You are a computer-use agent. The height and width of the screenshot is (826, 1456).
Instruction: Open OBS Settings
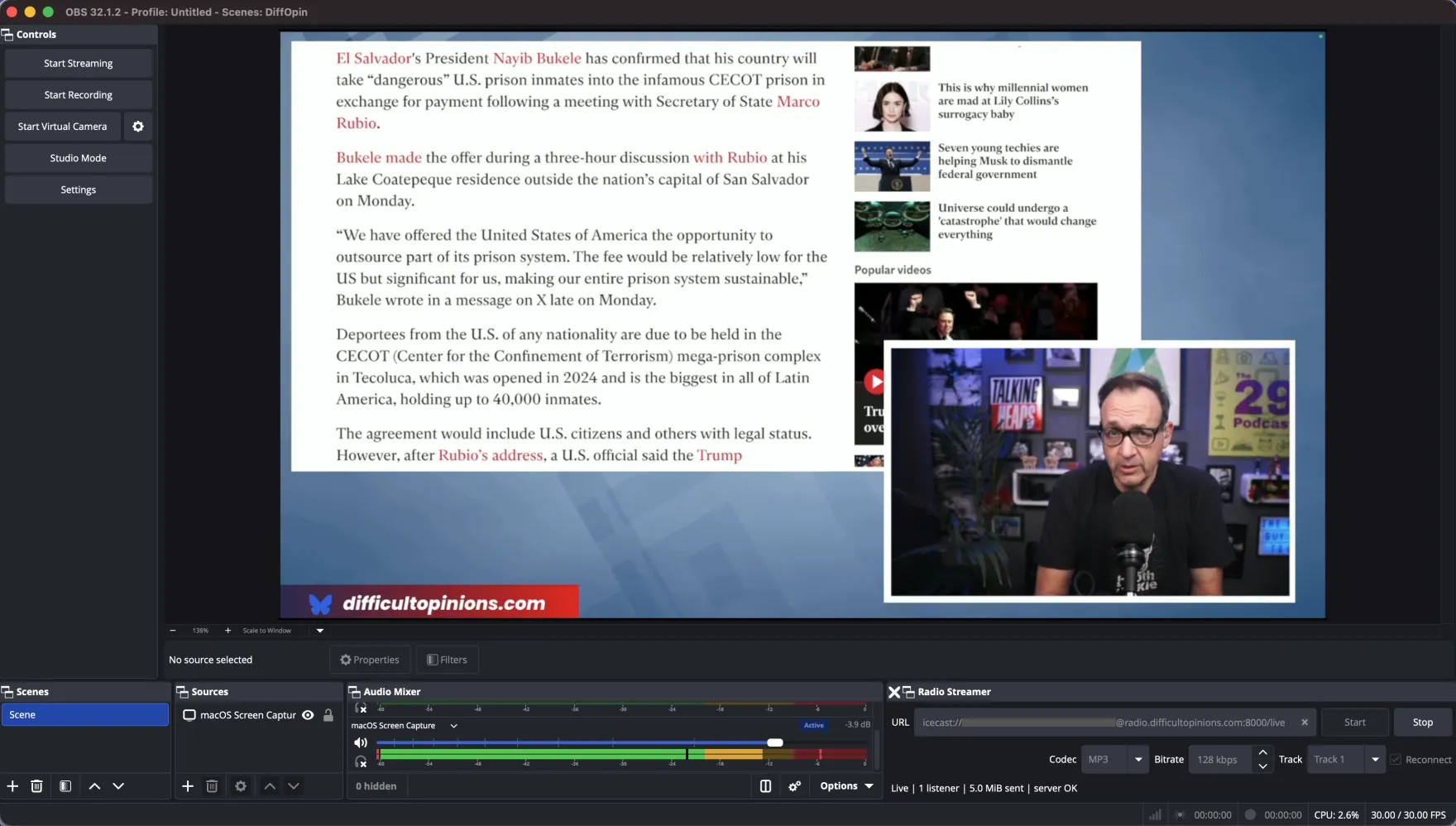pos(79,190)
